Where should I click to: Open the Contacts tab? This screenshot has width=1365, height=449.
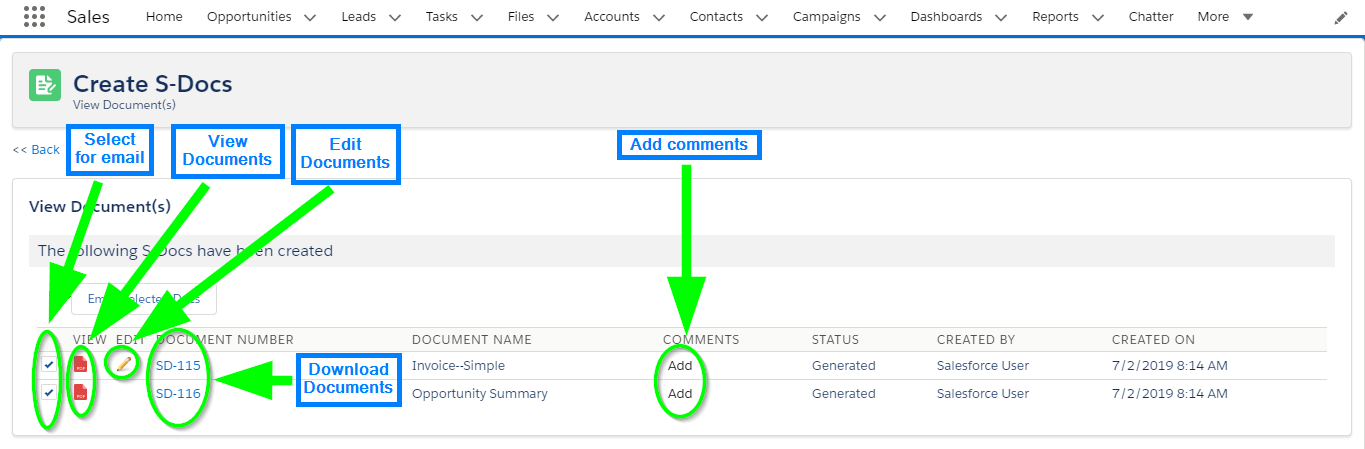716,17
